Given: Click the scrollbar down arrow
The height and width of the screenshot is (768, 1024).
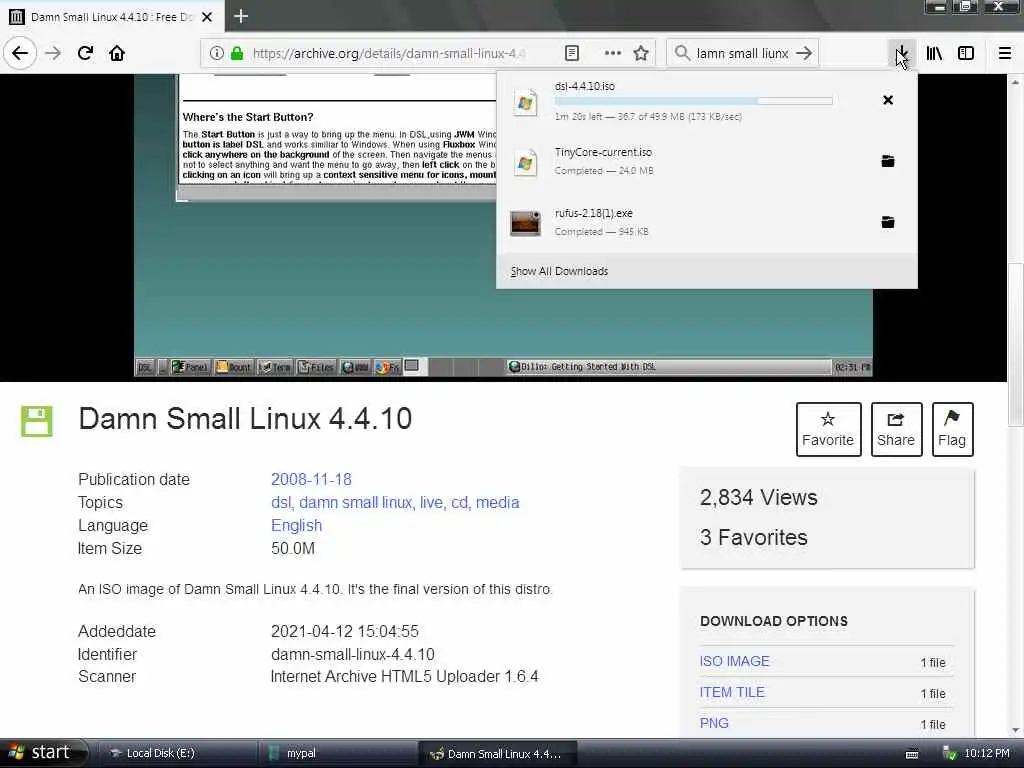Looking at the screenshot, I should pos(1015,730).
